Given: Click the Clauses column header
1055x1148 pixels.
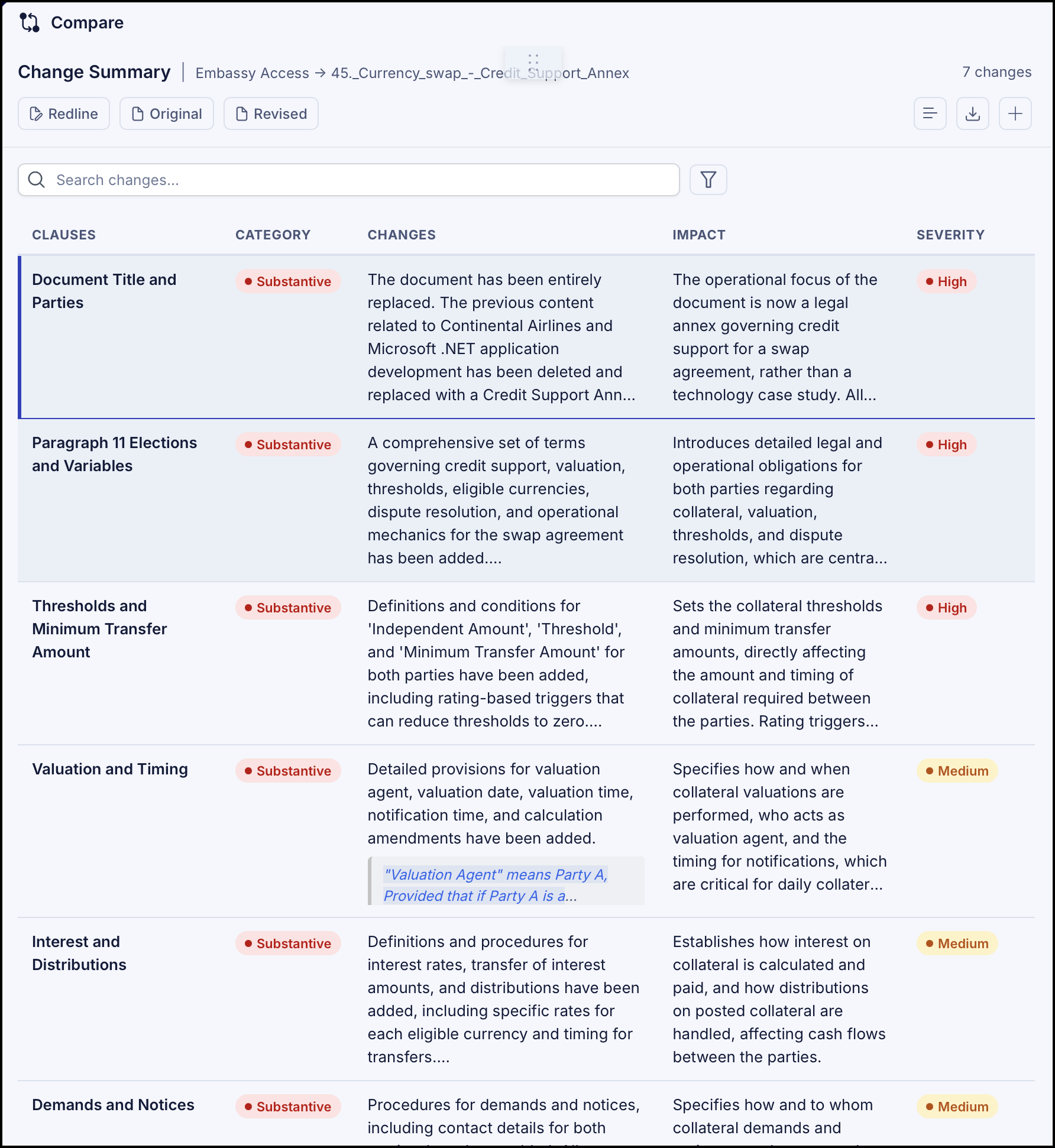Looking at the screenshot, I should (x=64, y=235).
